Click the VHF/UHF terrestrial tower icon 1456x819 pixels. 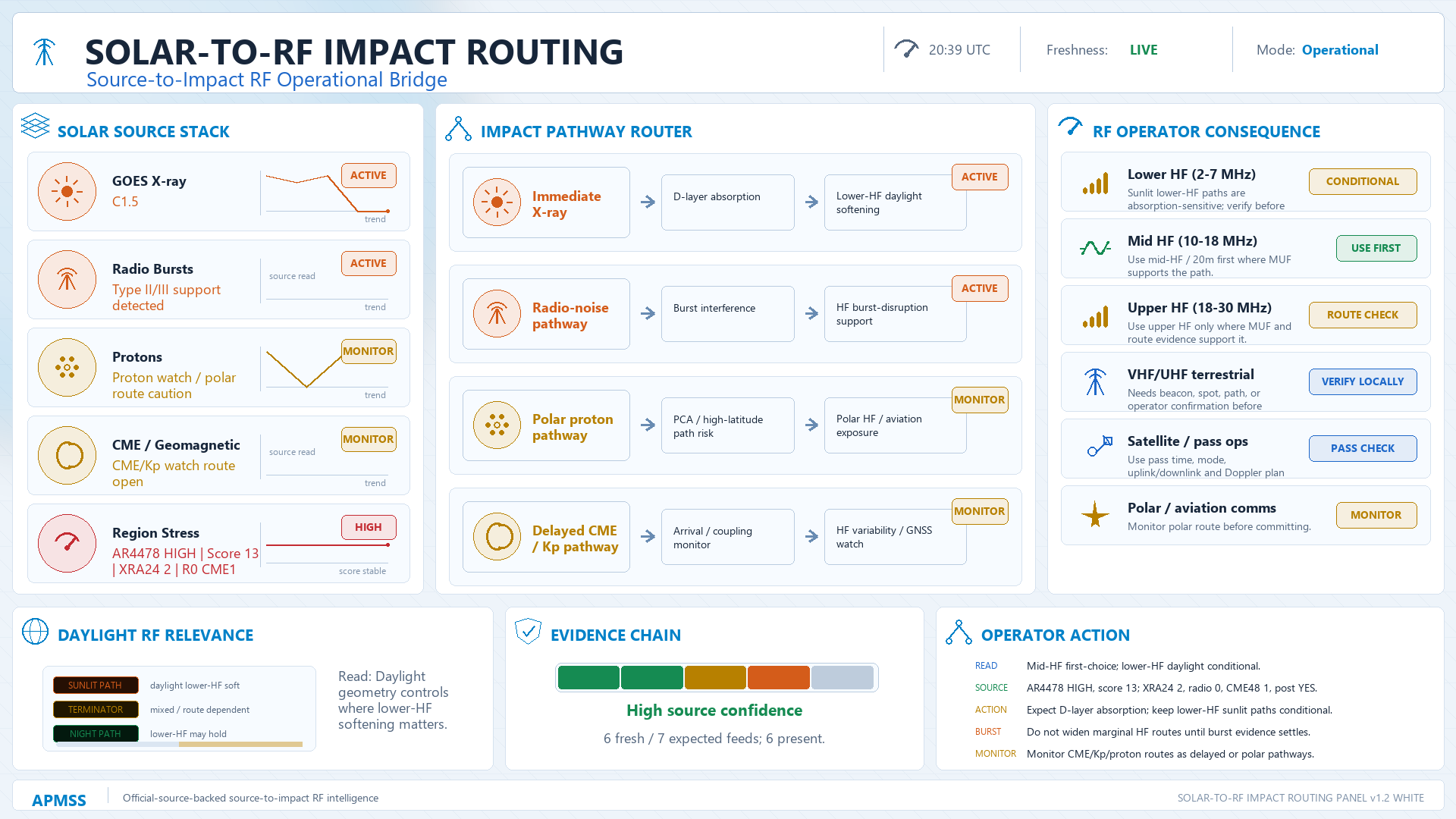coord(1096,381)
